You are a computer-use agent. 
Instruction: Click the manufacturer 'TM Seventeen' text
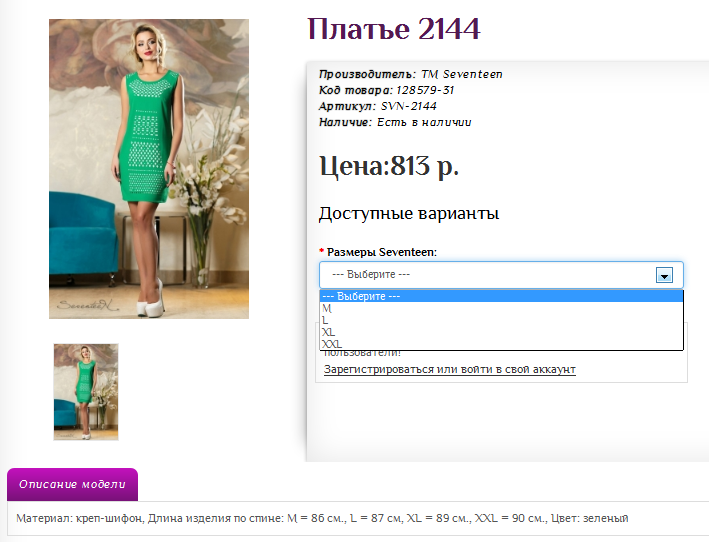pyautogui.click(x=462, y=74)
